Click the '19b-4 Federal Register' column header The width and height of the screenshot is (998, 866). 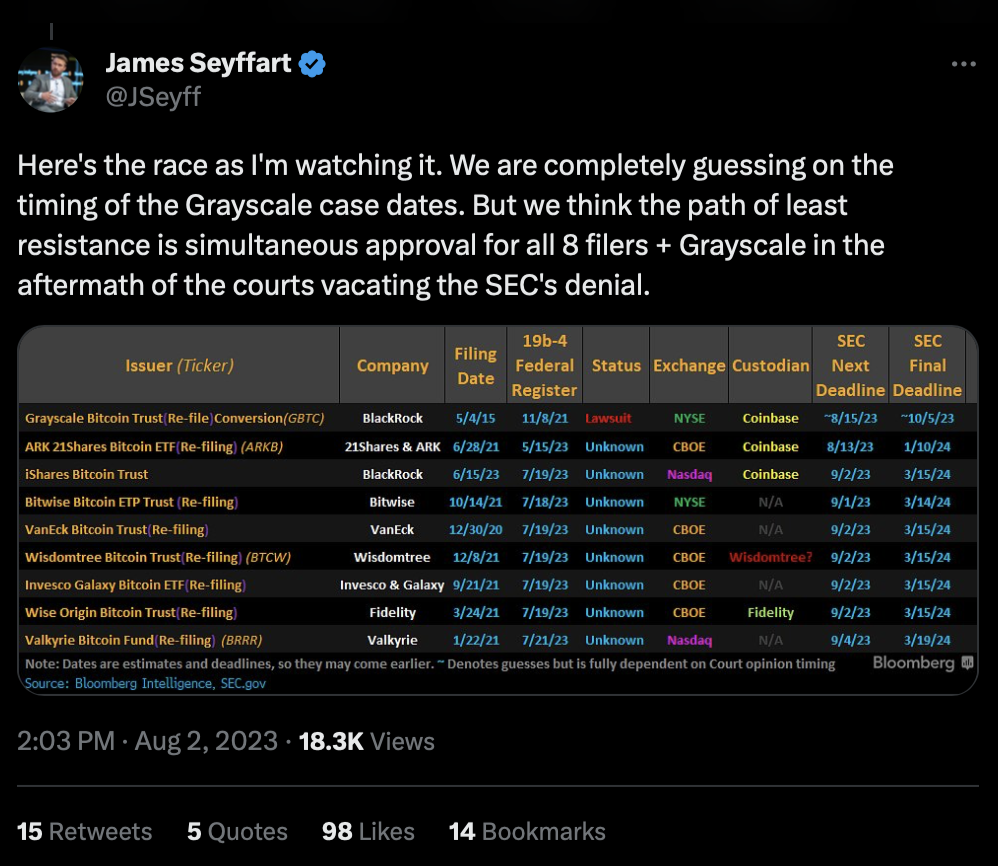pos(545,366)
